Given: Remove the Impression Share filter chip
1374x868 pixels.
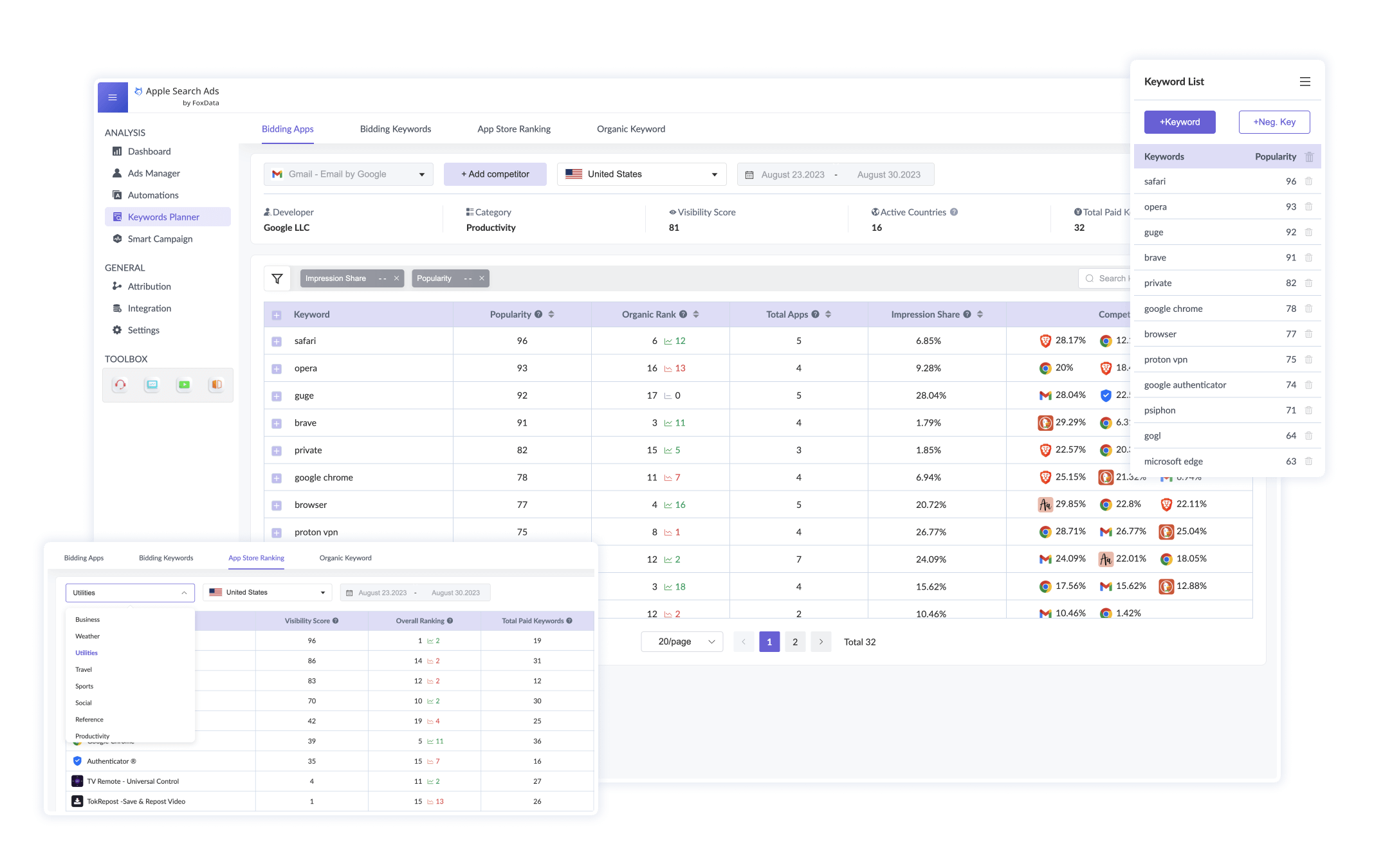Looking at the screenshot, I should pos(396,278).
